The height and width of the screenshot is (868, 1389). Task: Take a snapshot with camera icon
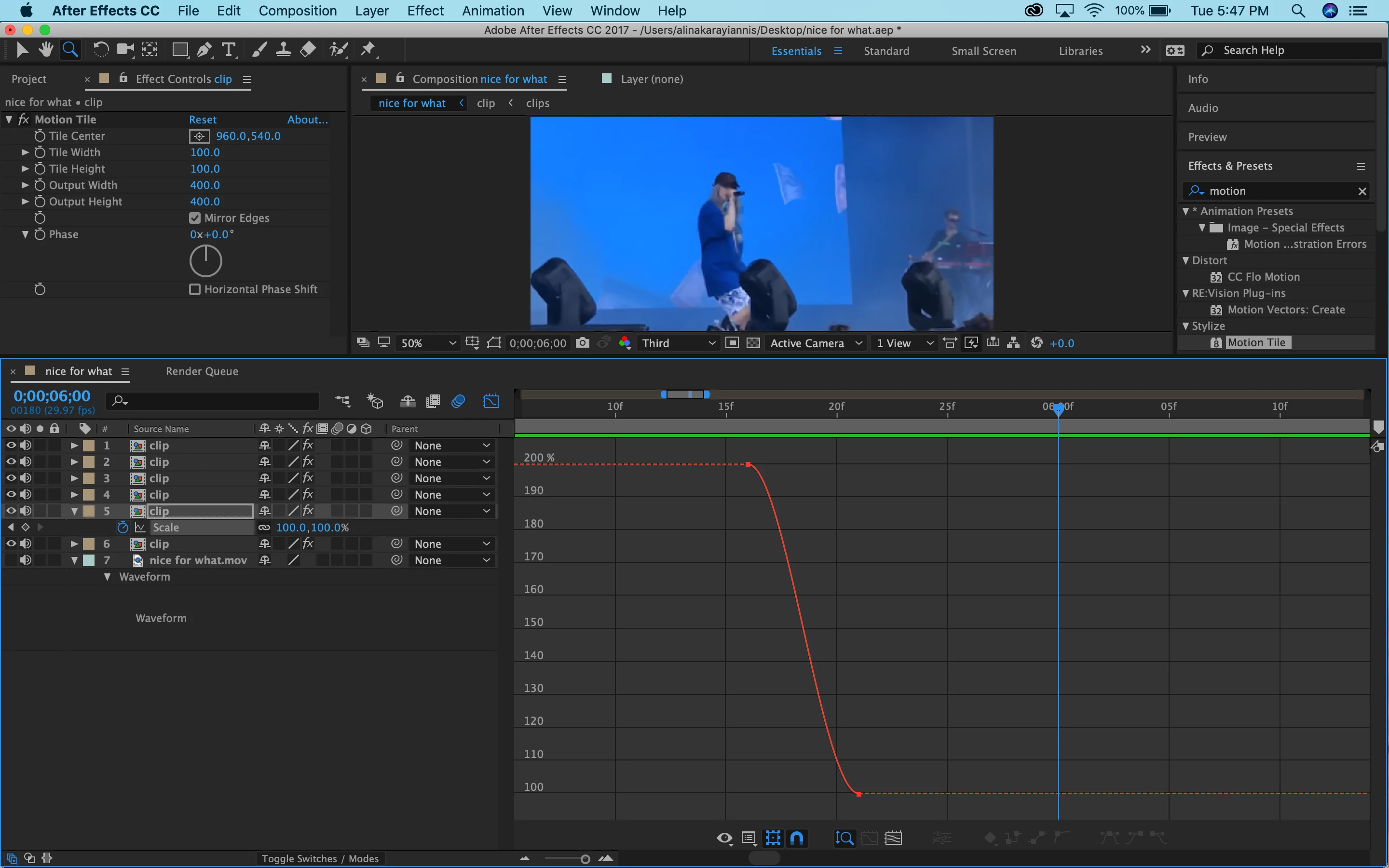click(582, 343)
